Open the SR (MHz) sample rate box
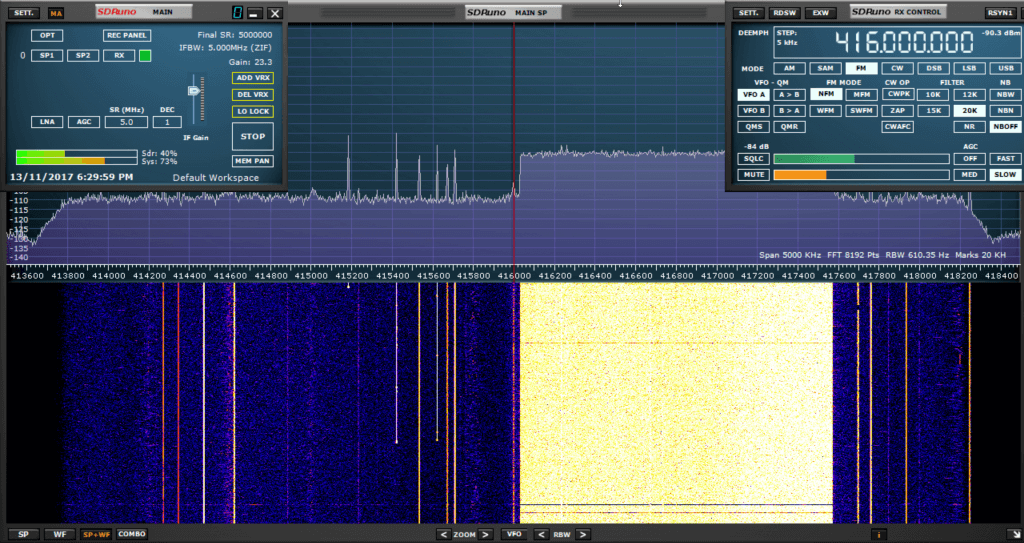 click(127, 122)
